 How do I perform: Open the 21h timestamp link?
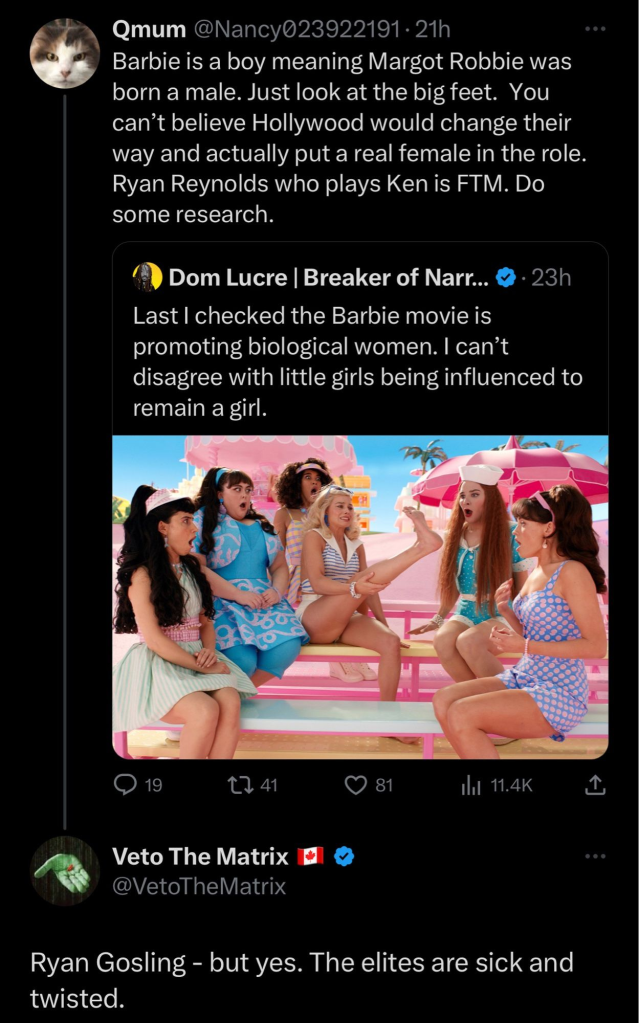pos(433,32)
